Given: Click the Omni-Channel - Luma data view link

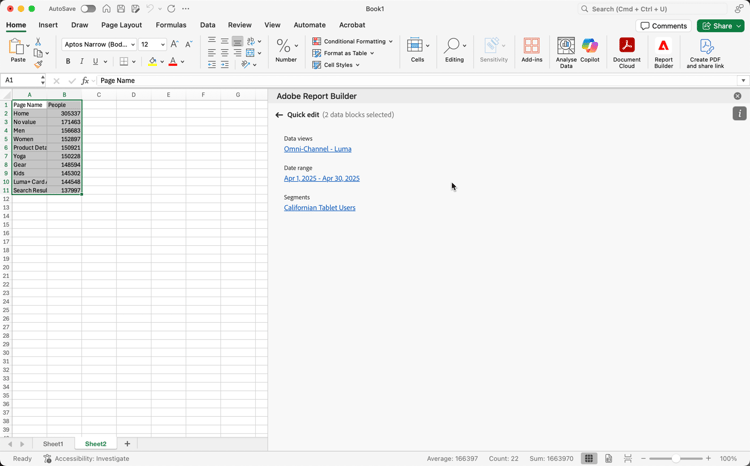Looking at the screenshot, I should [x=318, y=149].
